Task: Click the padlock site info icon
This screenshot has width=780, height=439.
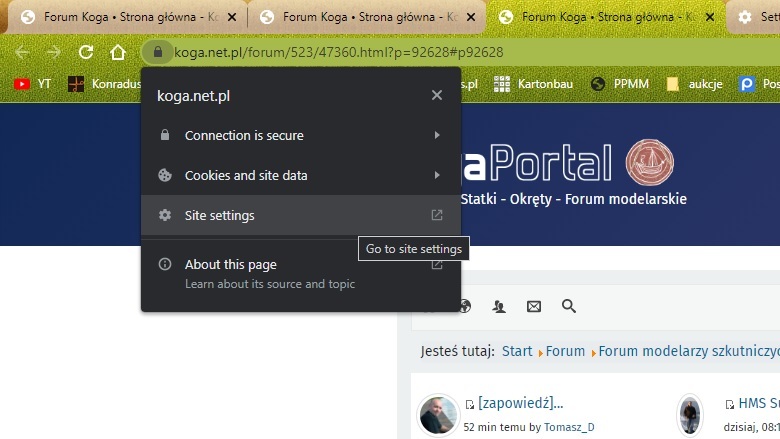Action: point(157,52)
